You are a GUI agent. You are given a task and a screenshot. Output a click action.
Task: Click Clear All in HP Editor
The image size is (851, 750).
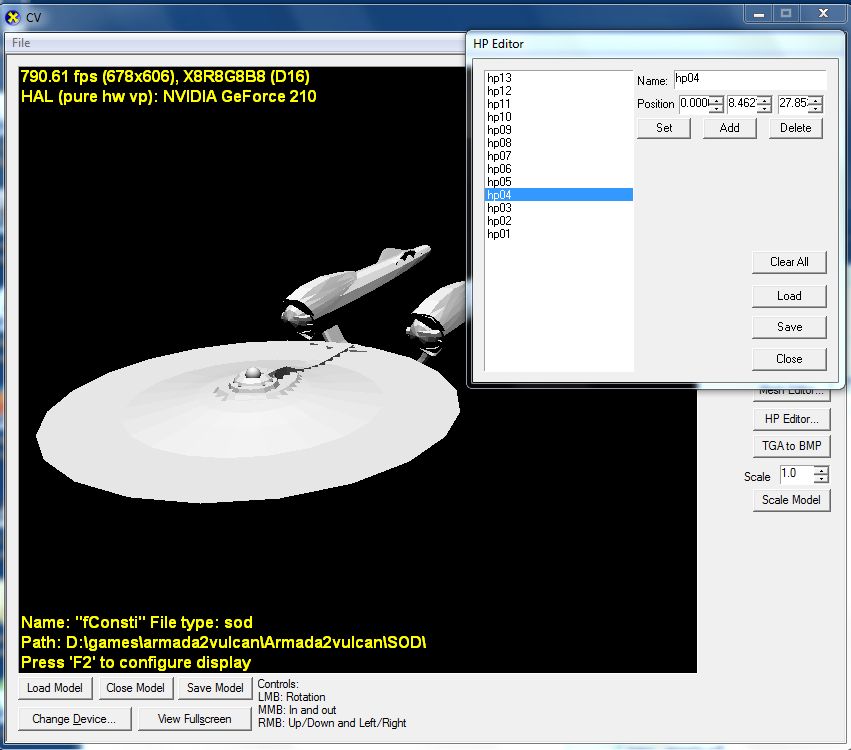coord(789,262)
